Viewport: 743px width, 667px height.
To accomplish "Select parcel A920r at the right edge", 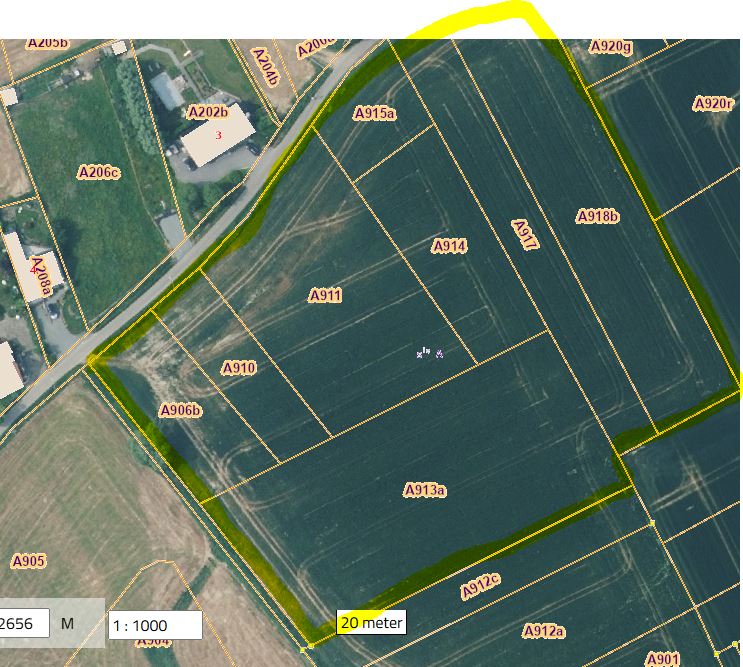I will [x=714, y=104].
